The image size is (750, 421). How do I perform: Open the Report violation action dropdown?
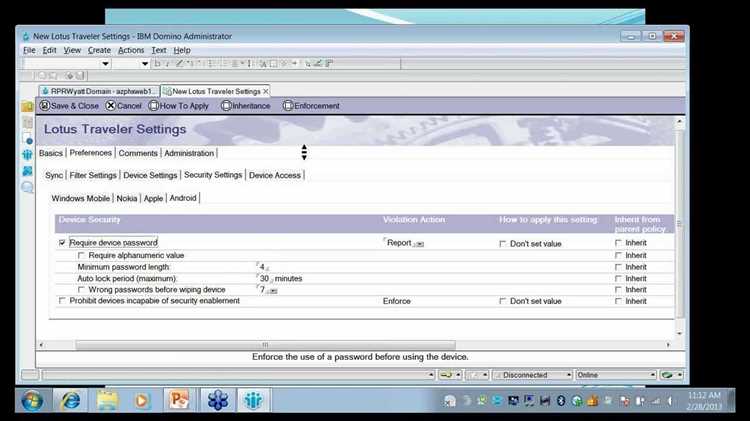coord(419,244)
